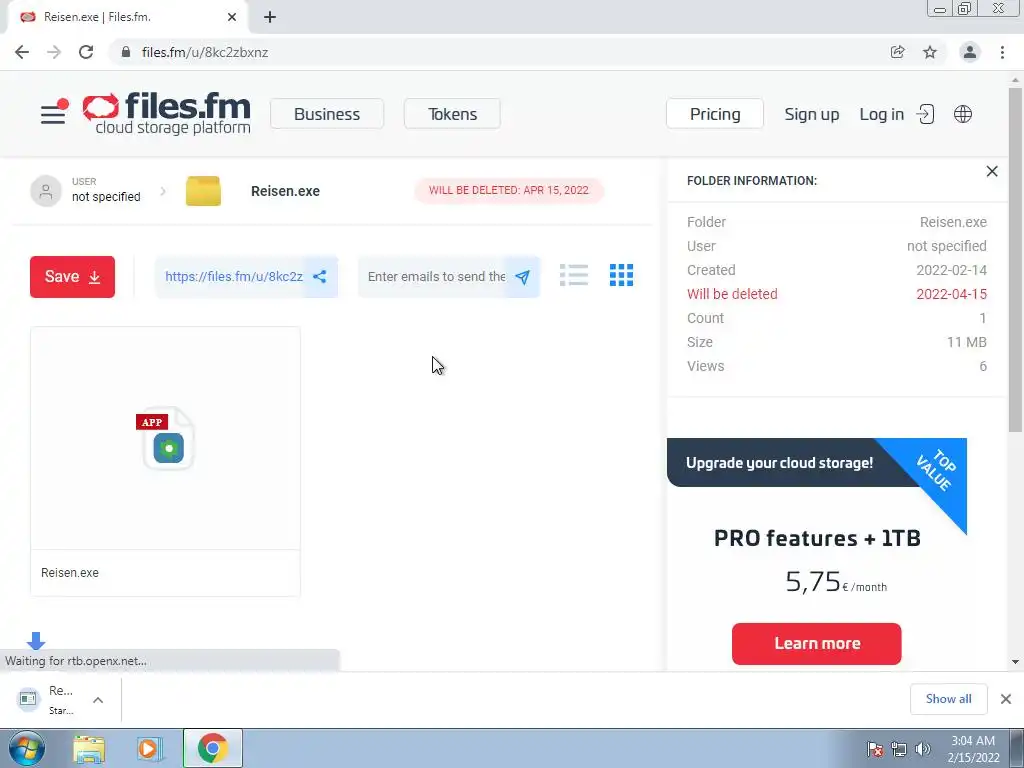Click the Size value 11 MB
The image size is (1024, 768).
(967, 342)
